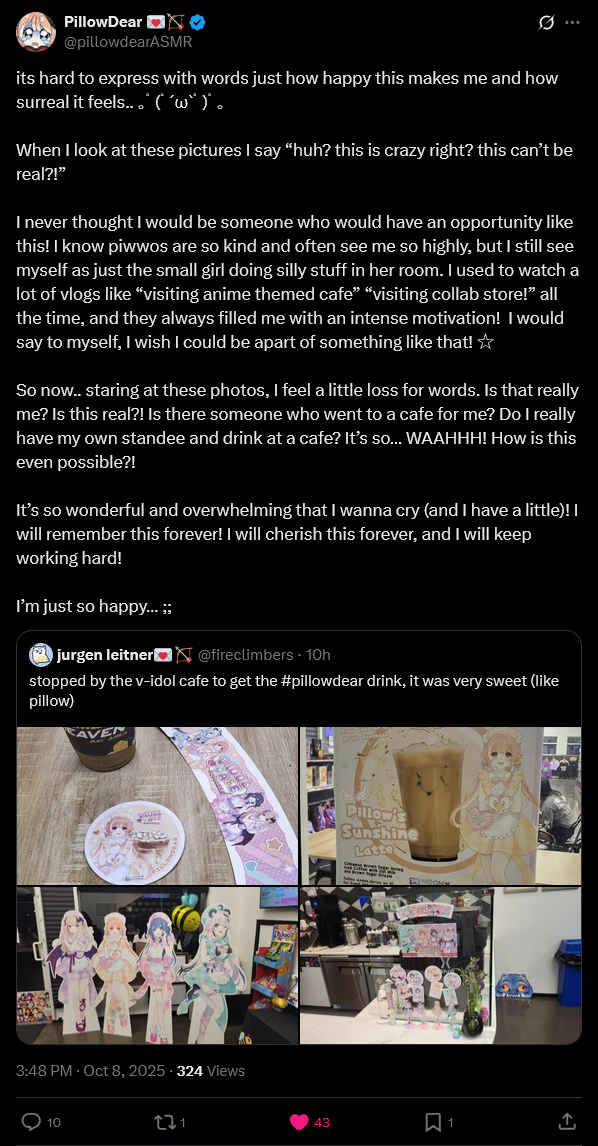Open PillowDear's profile avatar

[36, 32]
